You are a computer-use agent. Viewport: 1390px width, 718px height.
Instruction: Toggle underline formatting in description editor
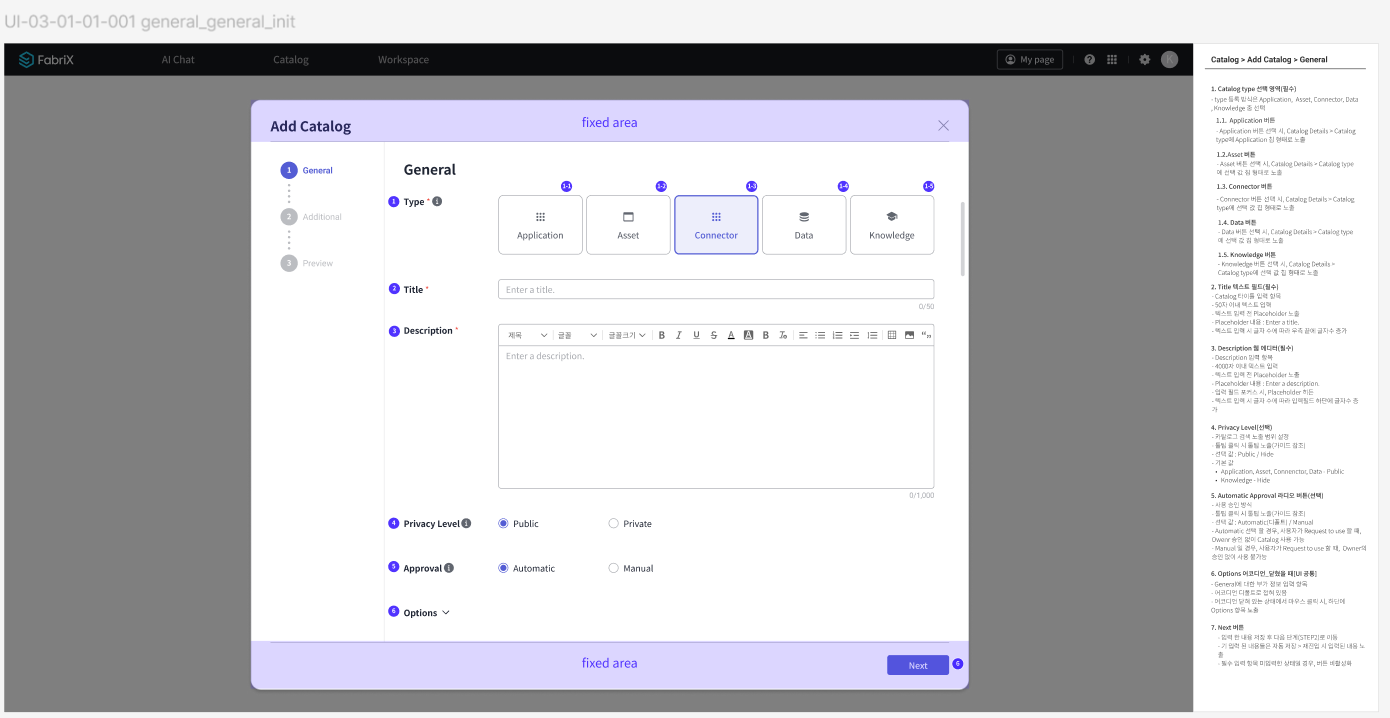coord(696,335)
